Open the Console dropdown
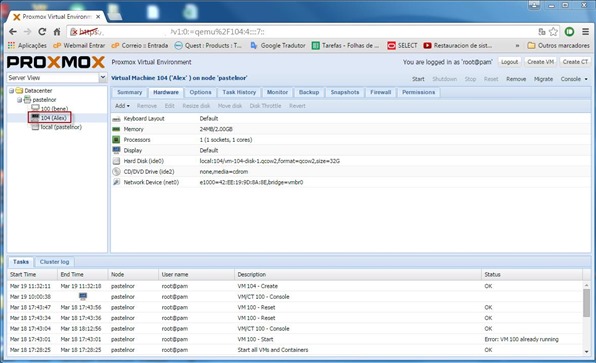596x363 pixels. (x=574, y=79)
